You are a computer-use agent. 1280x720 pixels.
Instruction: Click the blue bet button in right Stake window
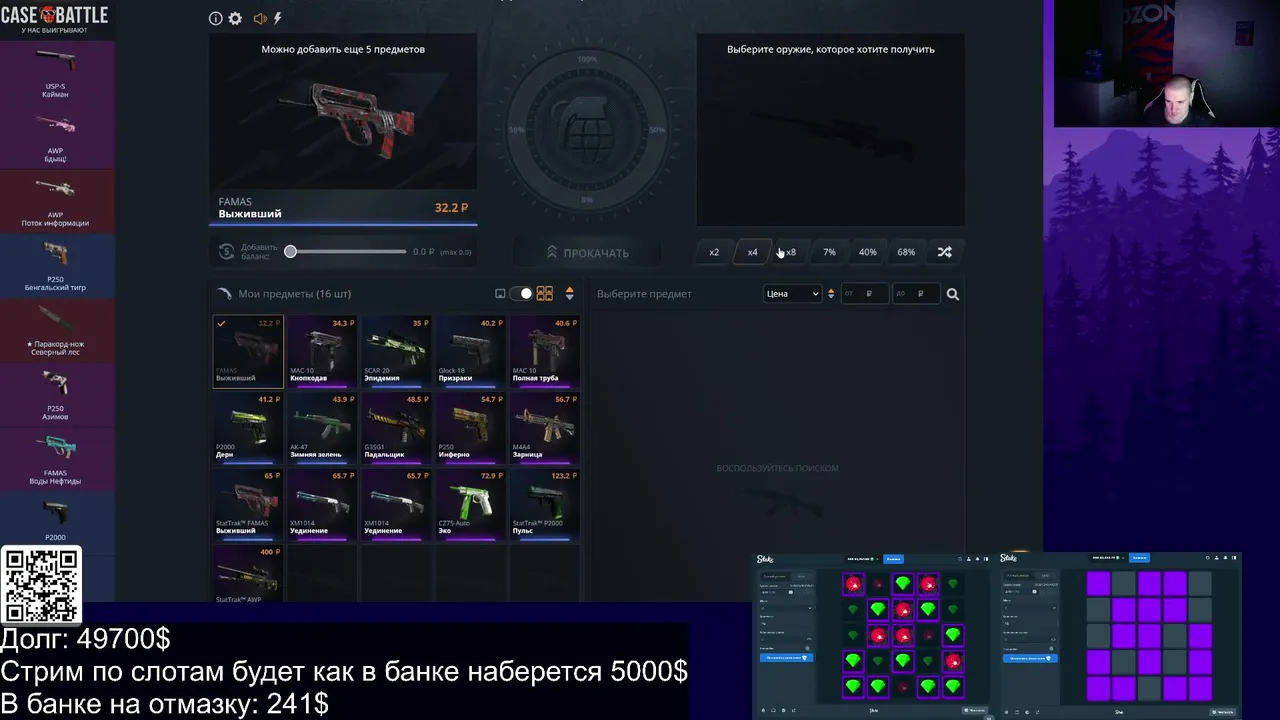click(1030, 657)
